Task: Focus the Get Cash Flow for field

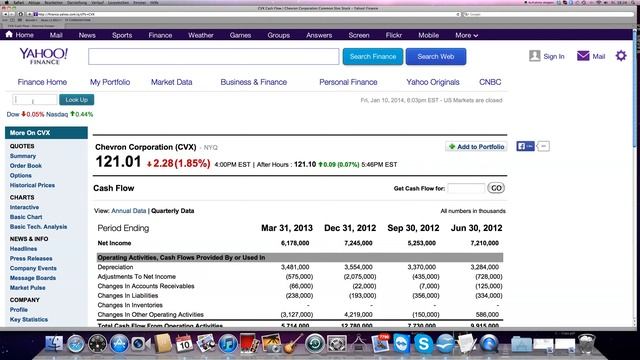Action: pos(466,188)
